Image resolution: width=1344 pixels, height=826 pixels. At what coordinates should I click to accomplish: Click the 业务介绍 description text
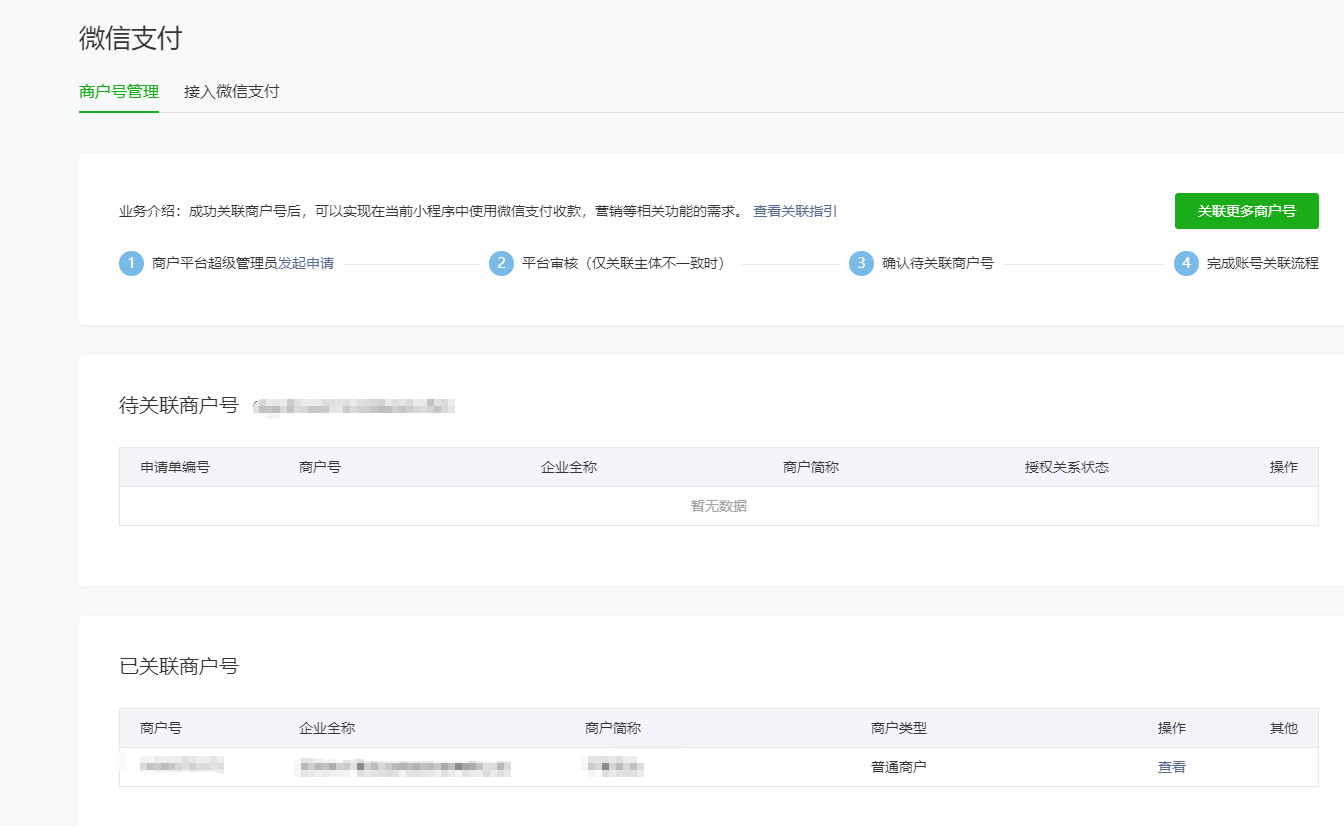(432, 211)
